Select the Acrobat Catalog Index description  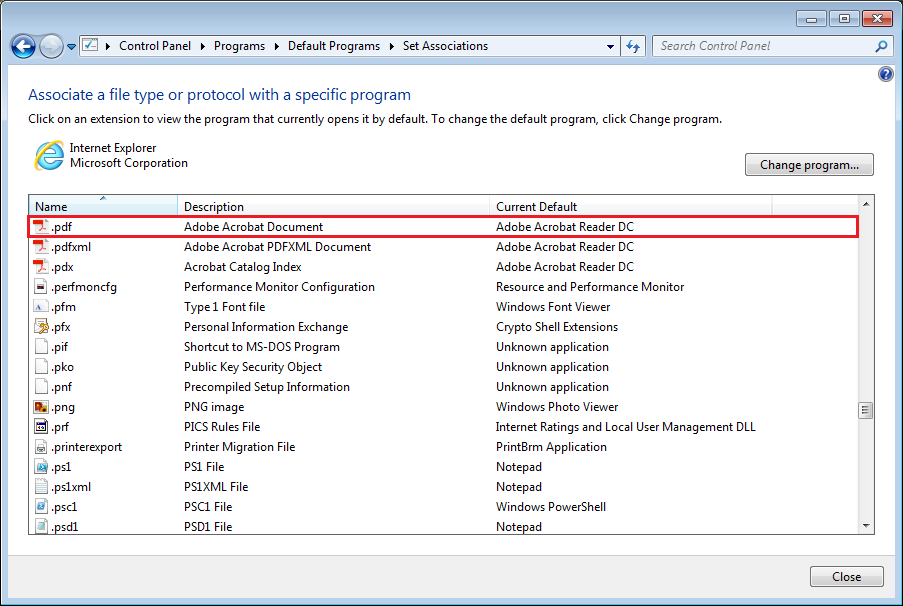coord(242,267)
